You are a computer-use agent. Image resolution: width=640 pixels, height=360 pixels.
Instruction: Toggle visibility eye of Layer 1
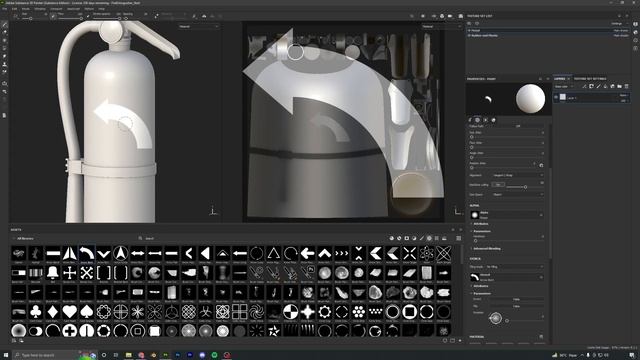pos(556,97)
